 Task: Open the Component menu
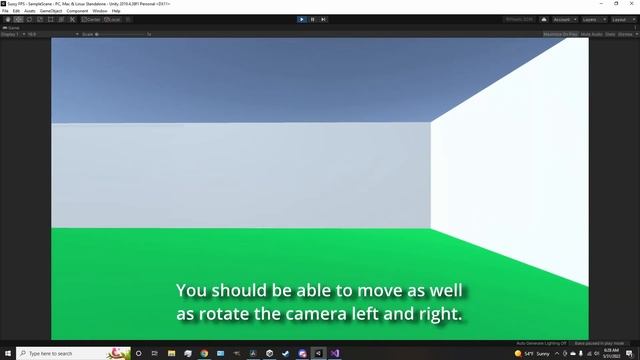pos(77,11)
